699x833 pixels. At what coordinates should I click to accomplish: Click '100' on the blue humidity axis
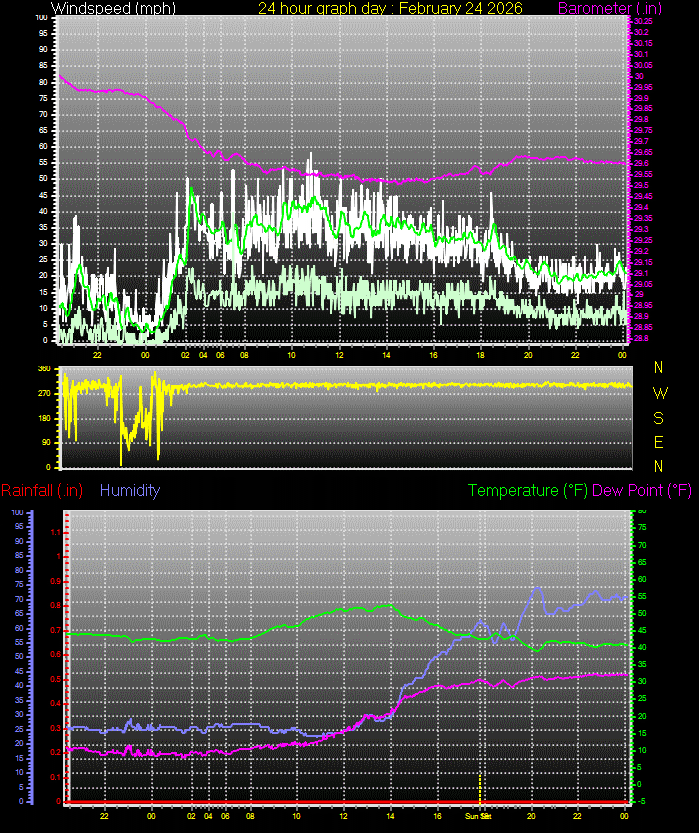(x=18, y=512)
